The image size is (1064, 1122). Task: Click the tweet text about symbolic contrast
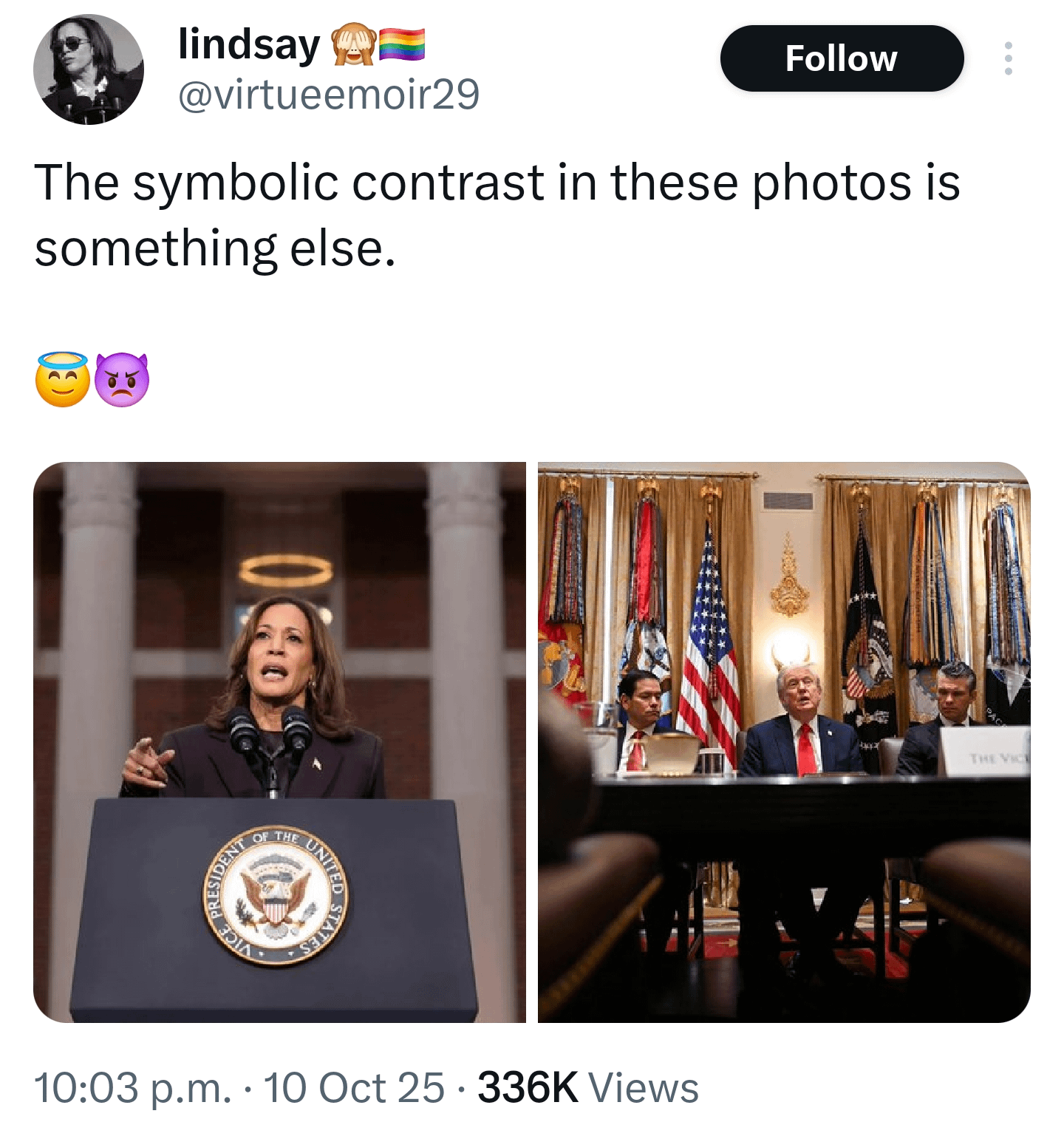click(497, 214)
